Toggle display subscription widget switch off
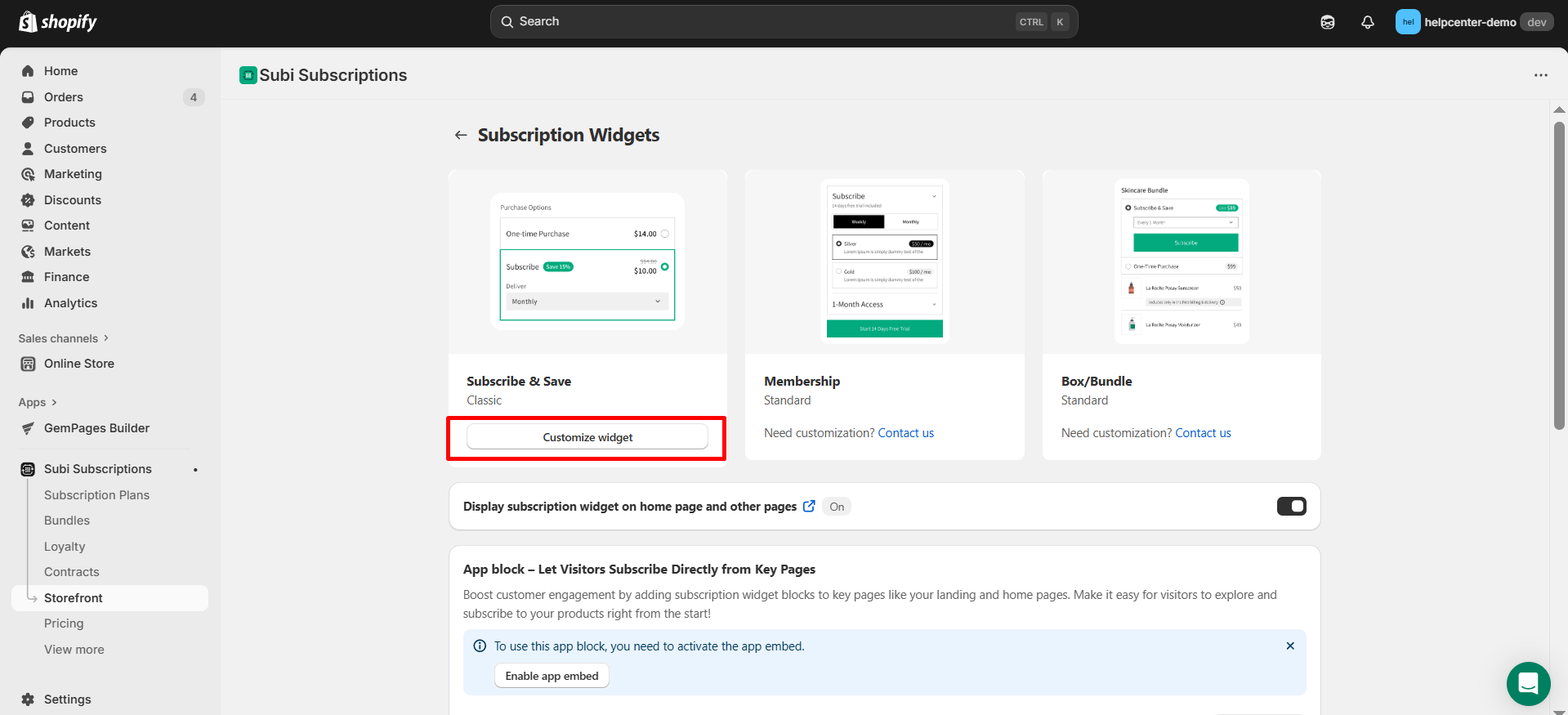 click(x=1291, y=507)
